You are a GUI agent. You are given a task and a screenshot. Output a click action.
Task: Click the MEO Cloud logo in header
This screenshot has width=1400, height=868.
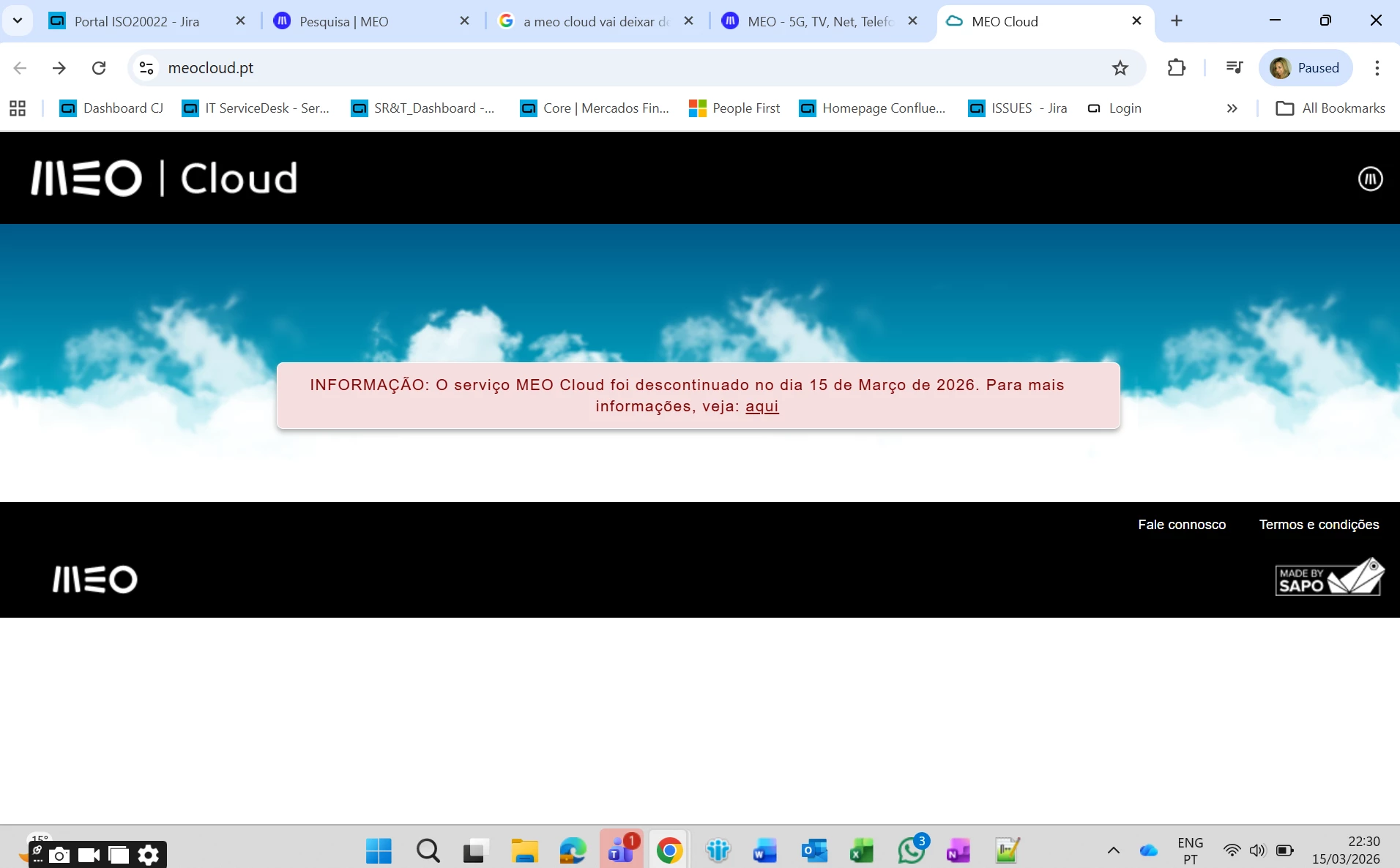point(164,178)
